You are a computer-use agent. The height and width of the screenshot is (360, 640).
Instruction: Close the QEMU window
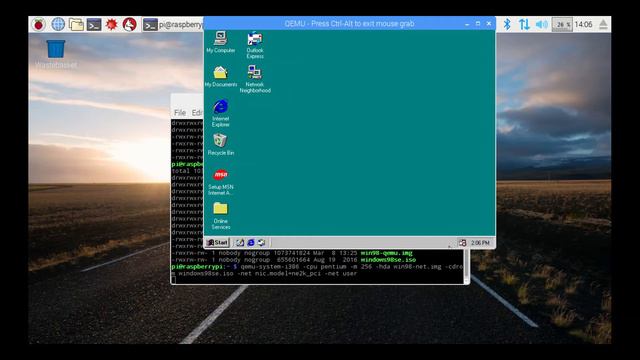[x=489, y=24]
